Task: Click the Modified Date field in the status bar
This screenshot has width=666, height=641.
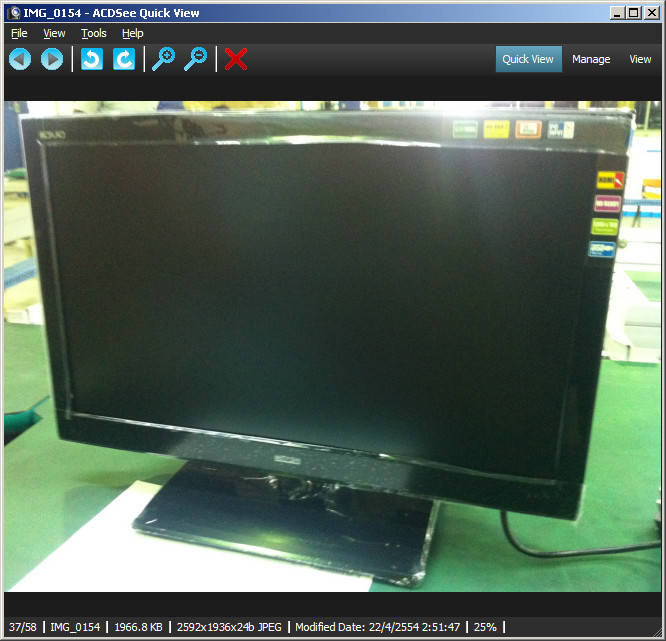Action: [377, 627]
